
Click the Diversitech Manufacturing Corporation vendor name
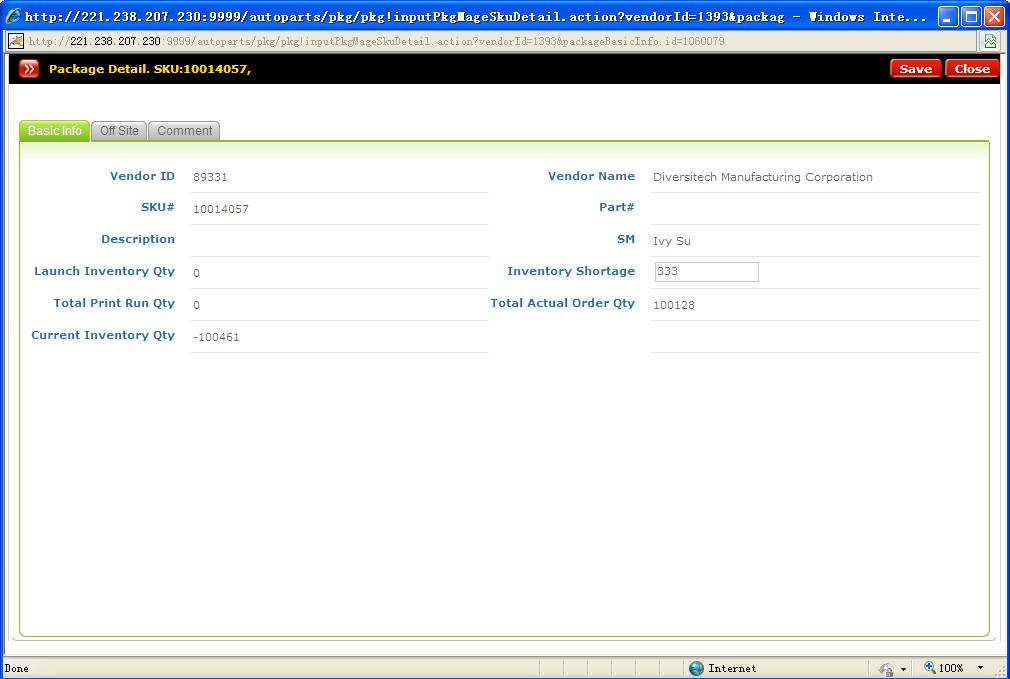click(762, 177)
